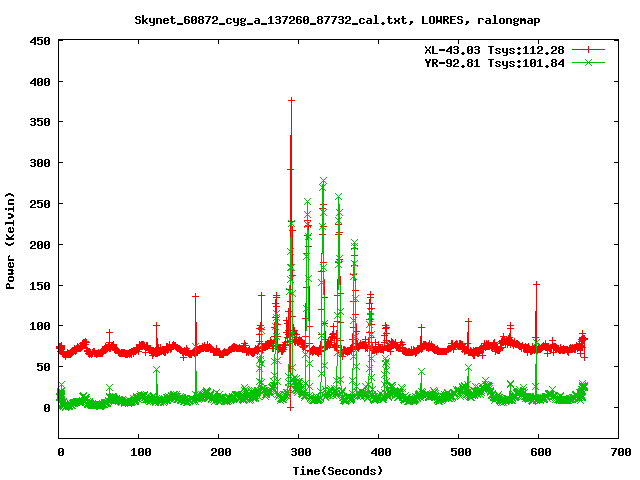This screenshot has height=480, width=640.
Task: Click the 400 tick label on the y-axis
Action: coord(40,82)
